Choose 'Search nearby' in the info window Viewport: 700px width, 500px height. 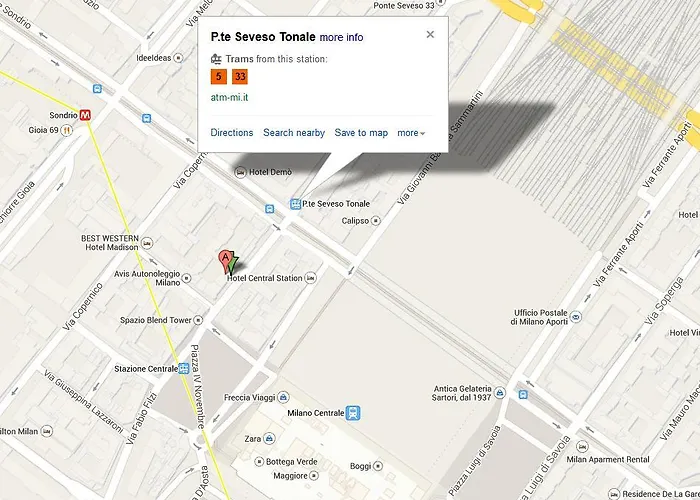tap(294, 133)
